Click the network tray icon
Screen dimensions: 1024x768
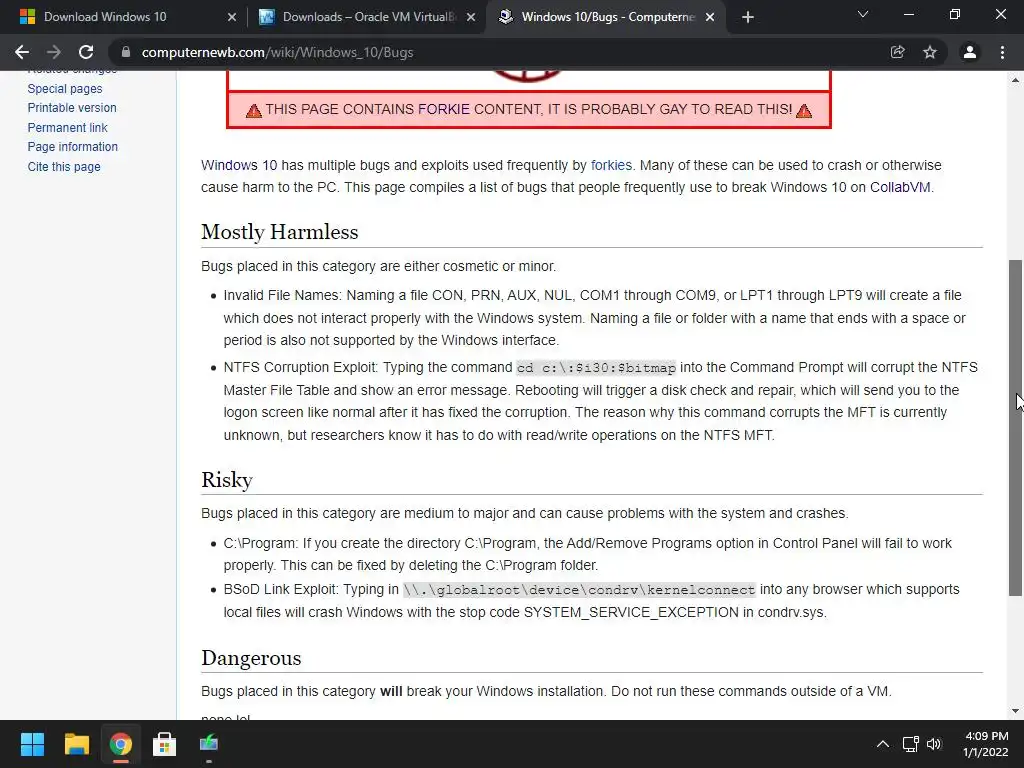910,744
